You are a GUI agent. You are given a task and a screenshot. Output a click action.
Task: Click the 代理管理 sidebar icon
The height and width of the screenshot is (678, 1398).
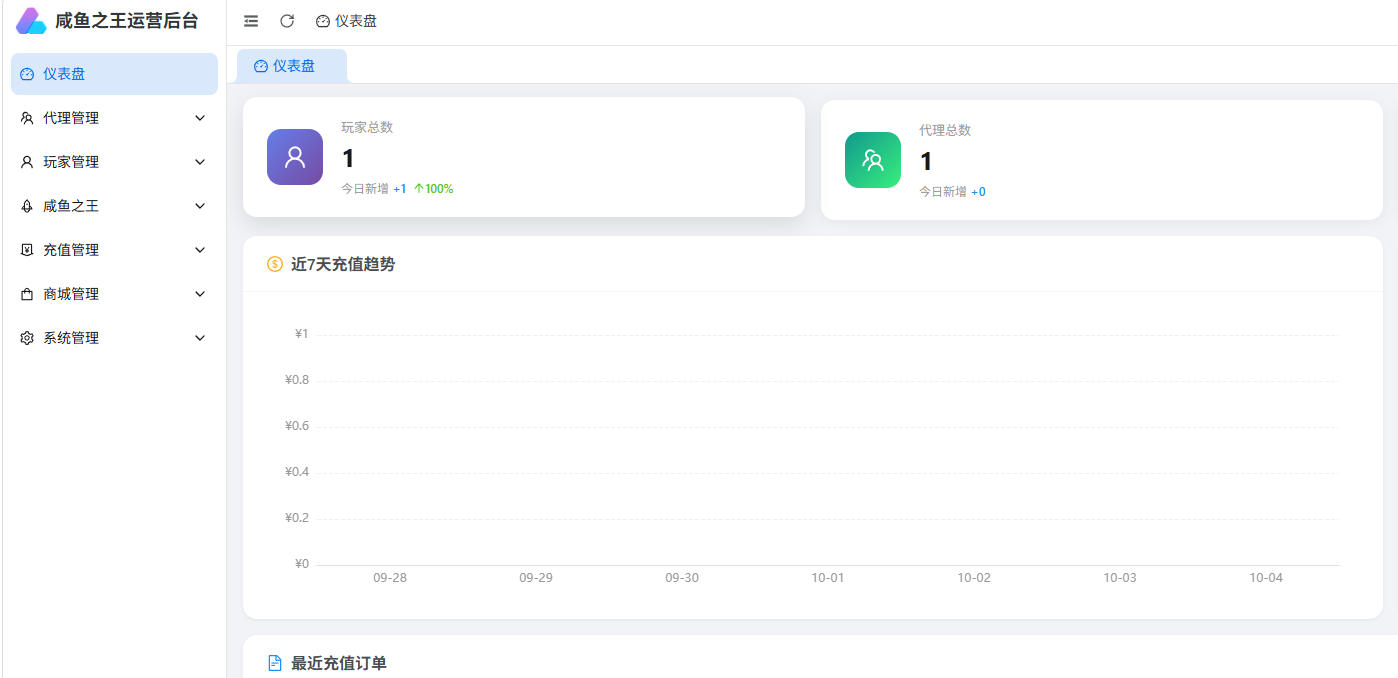point(27,118)
